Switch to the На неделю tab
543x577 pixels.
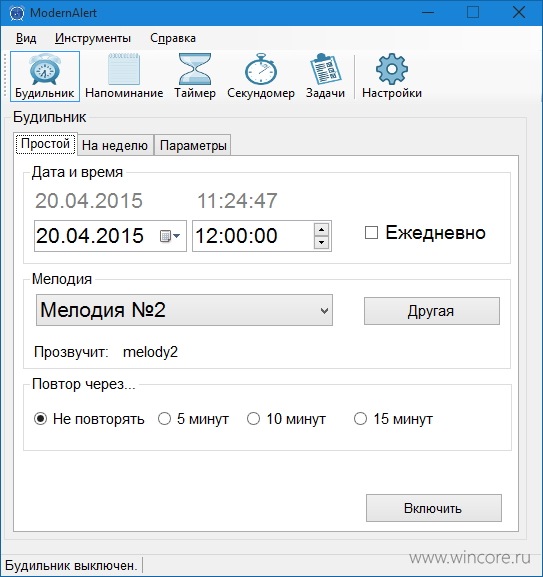(115, 145)
